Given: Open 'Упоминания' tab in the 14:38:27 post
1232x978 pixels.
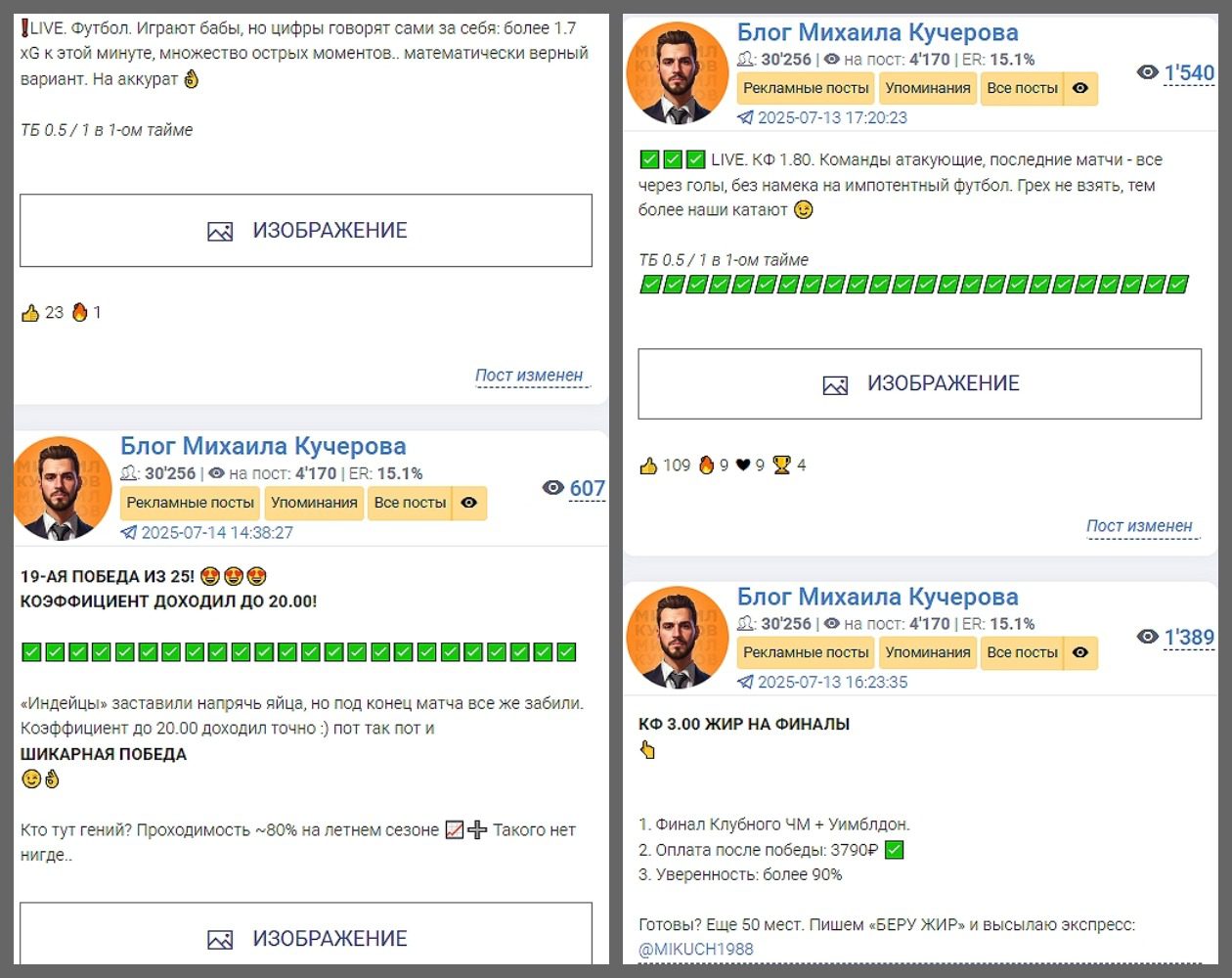Looking at the screenshot, I should coord(314,503).
